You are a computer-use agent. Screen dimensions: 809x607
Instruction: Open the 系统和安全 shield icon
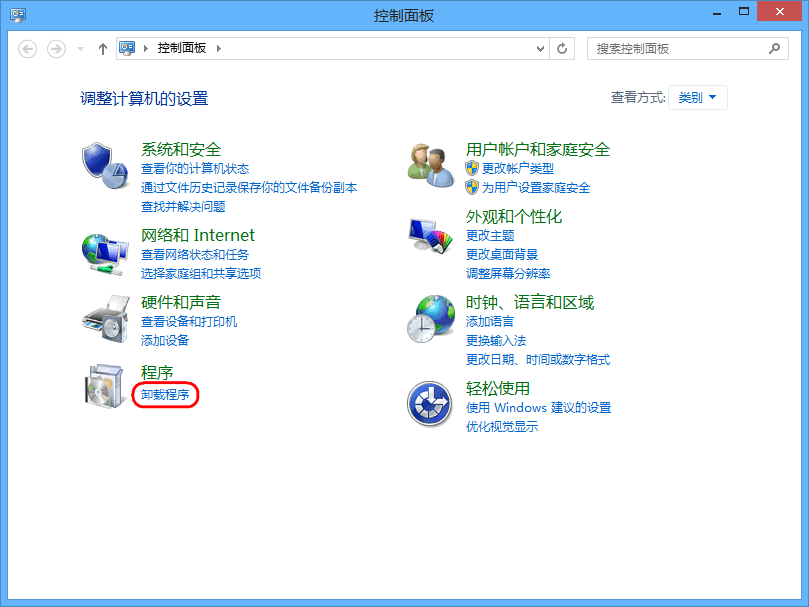click(x=105, y=166)
